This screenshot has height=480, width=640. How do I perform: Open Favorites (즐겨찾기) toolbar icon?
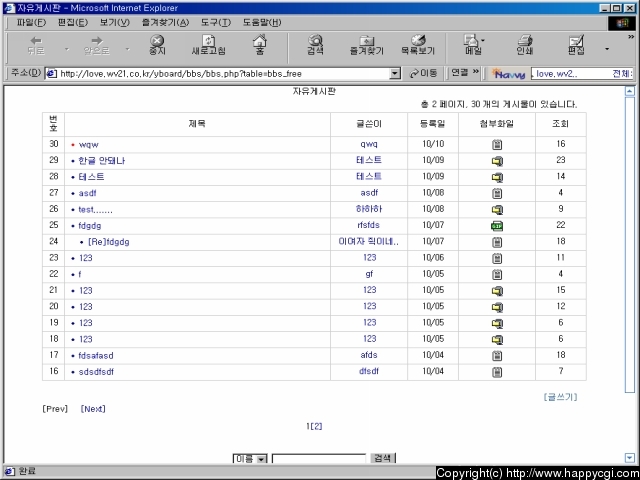coord(367,45)
